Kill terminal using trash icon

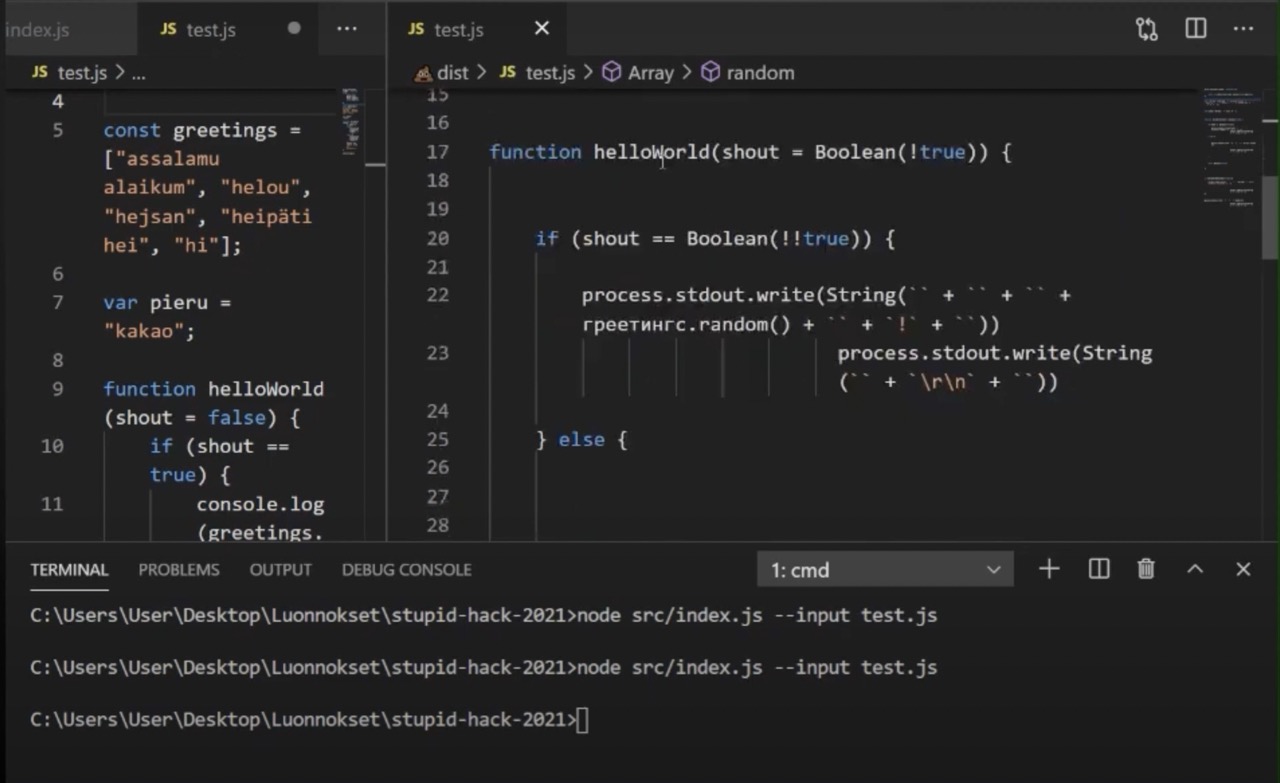pyautogui.click(x=1146, y=569)
